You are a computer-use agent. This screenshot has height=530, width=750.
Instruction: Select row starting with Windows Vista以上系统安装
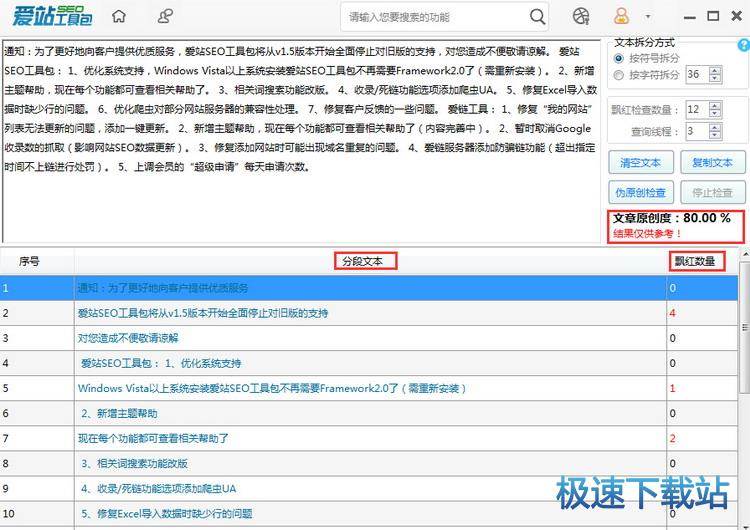click(369, 388)
